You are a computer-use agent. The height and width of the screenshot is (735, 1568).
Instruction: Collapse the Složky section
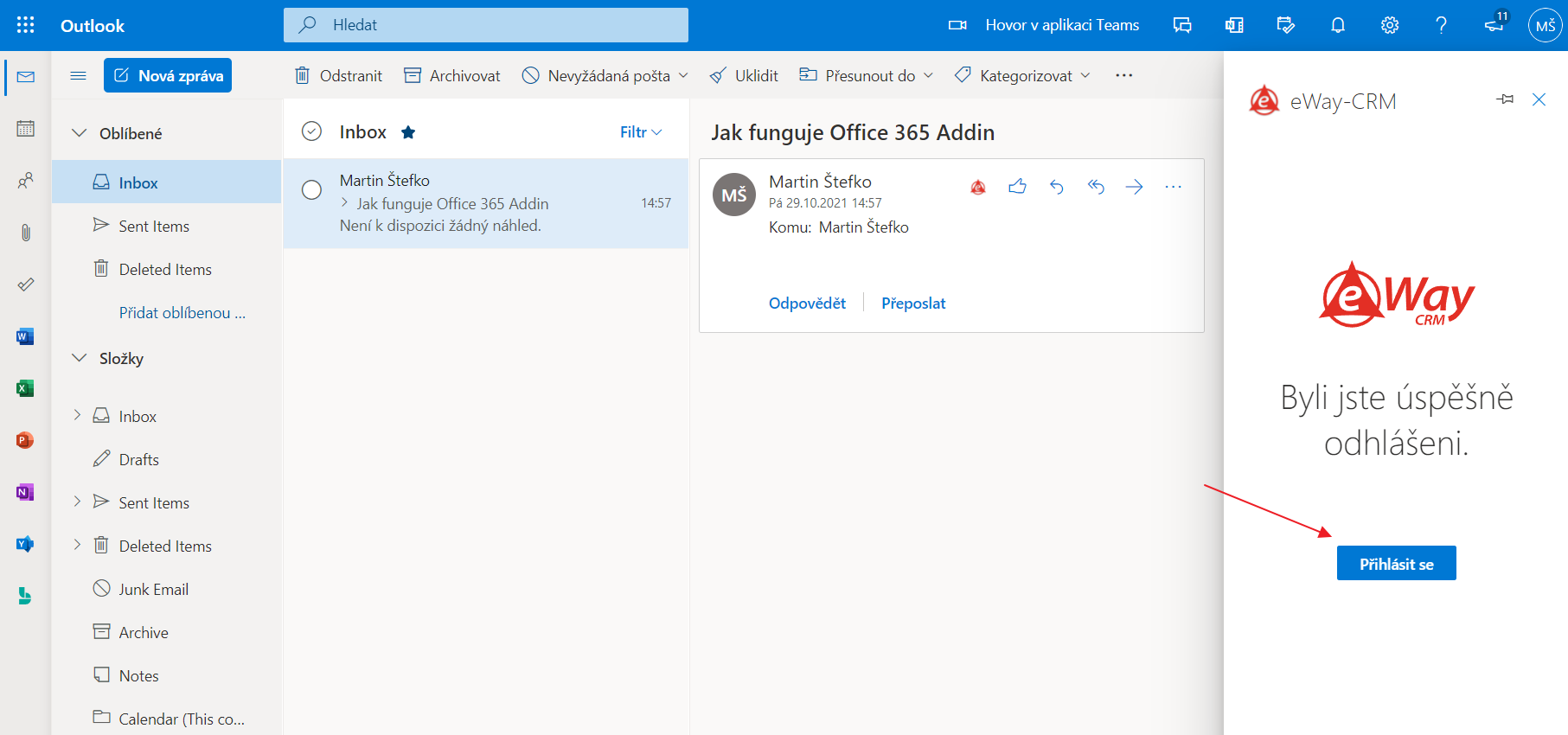[79, 358]
